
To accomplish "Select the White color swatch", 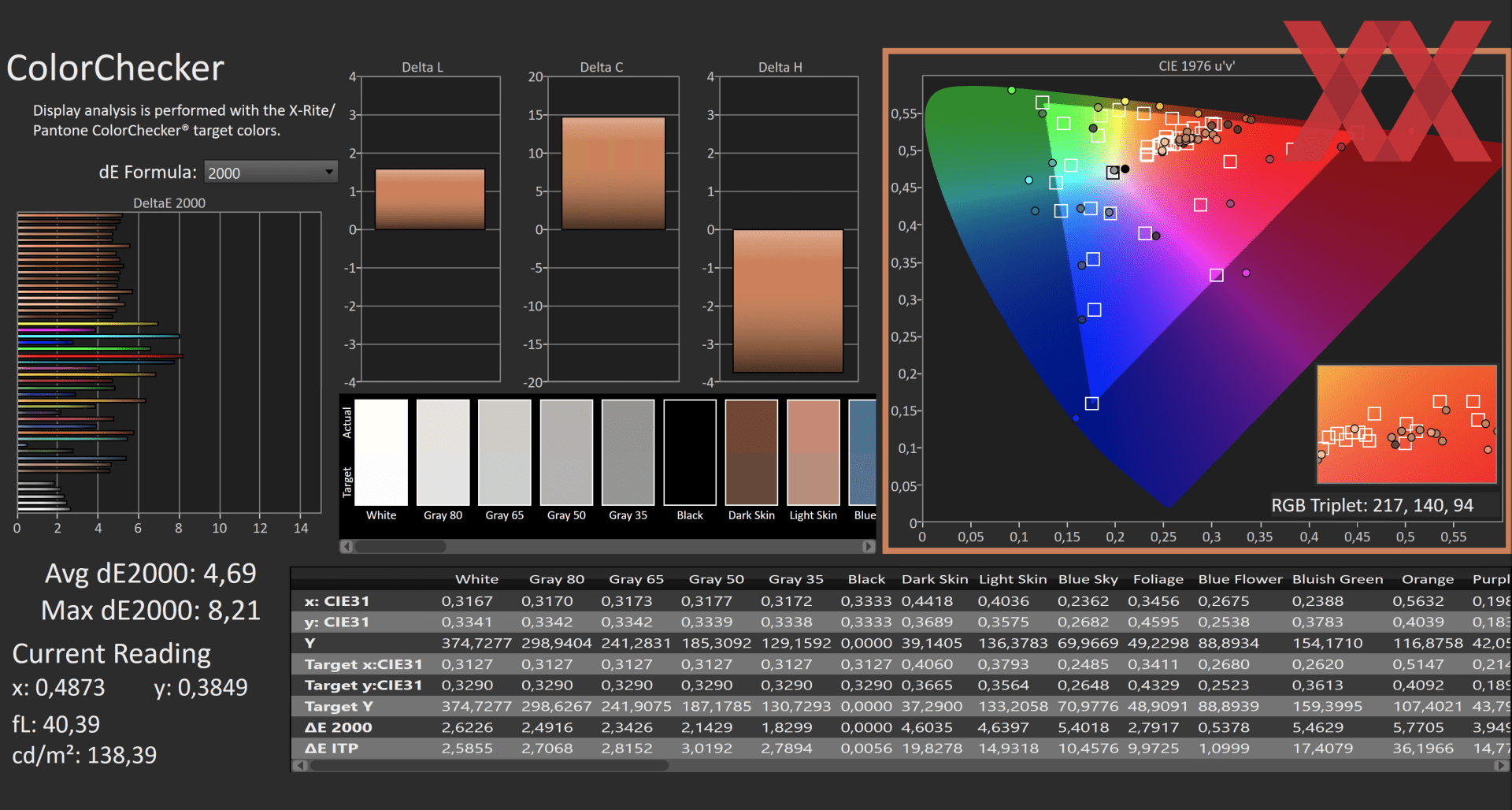I will (381, 452).
